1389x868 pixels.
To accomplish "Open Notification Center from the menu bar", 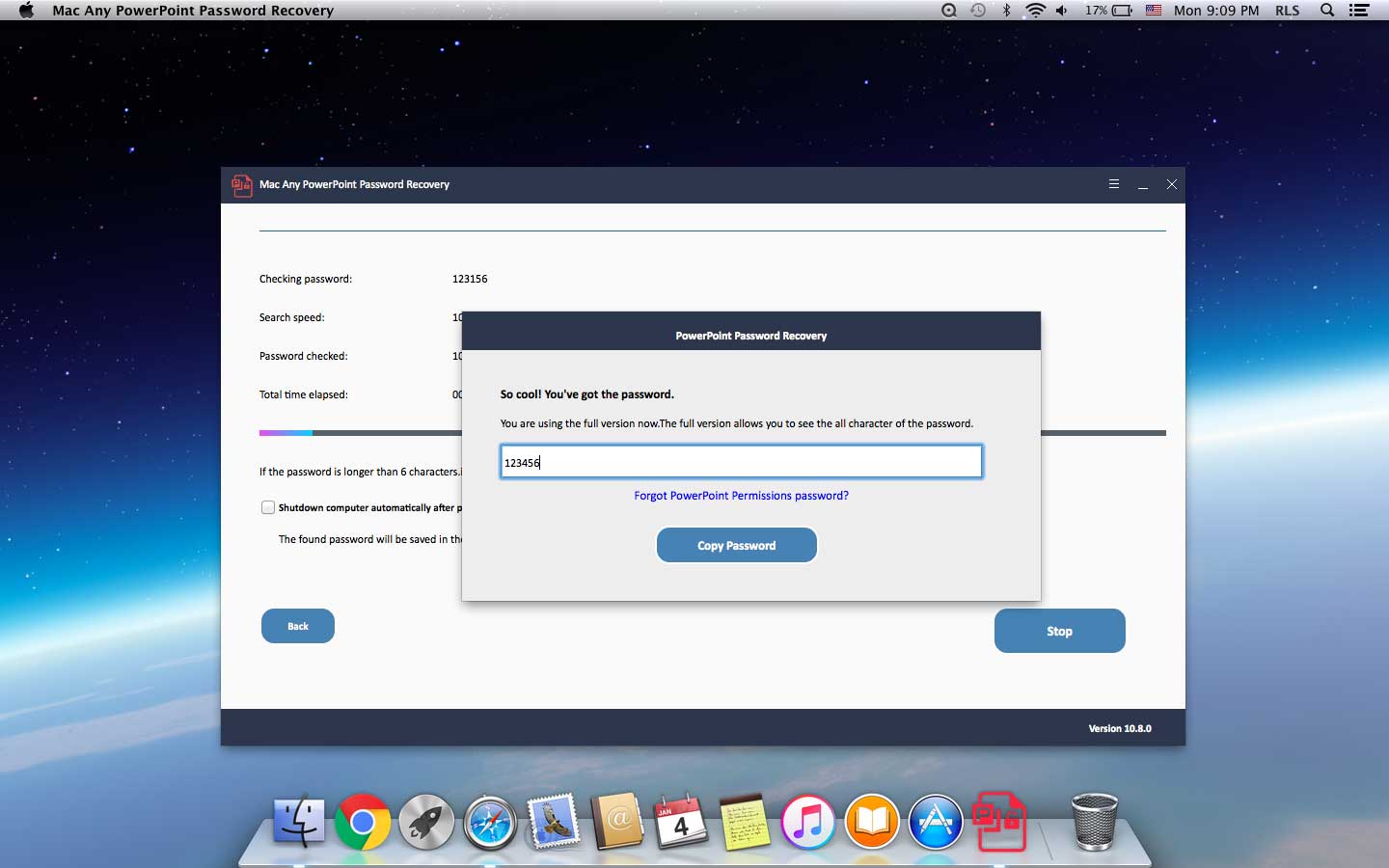I will click(1360, 11).
